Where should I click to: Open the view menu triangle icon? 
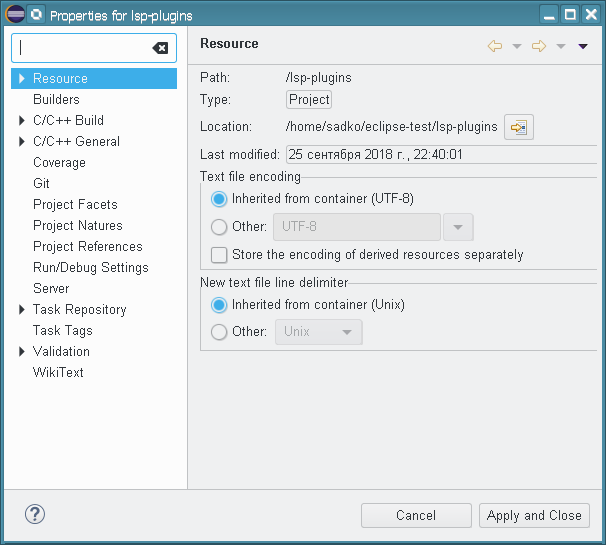[583, 46]
